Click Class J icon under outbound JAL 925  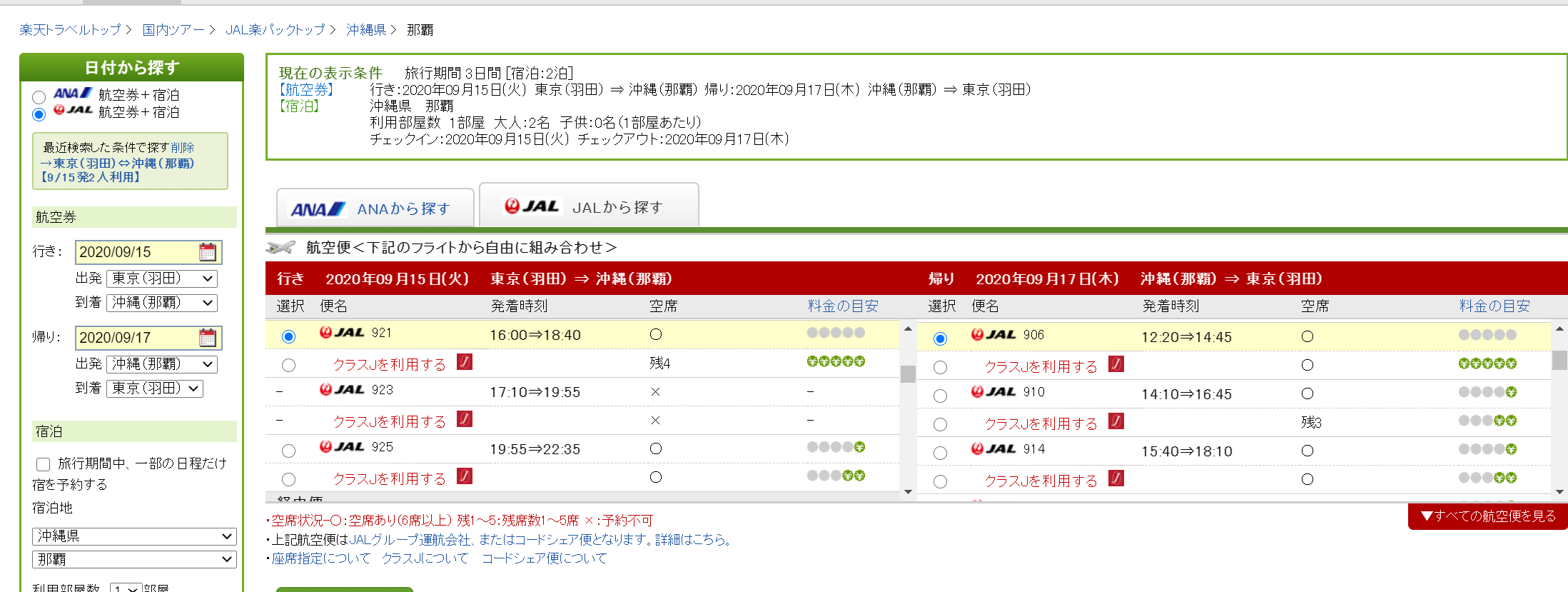point(465,476)
